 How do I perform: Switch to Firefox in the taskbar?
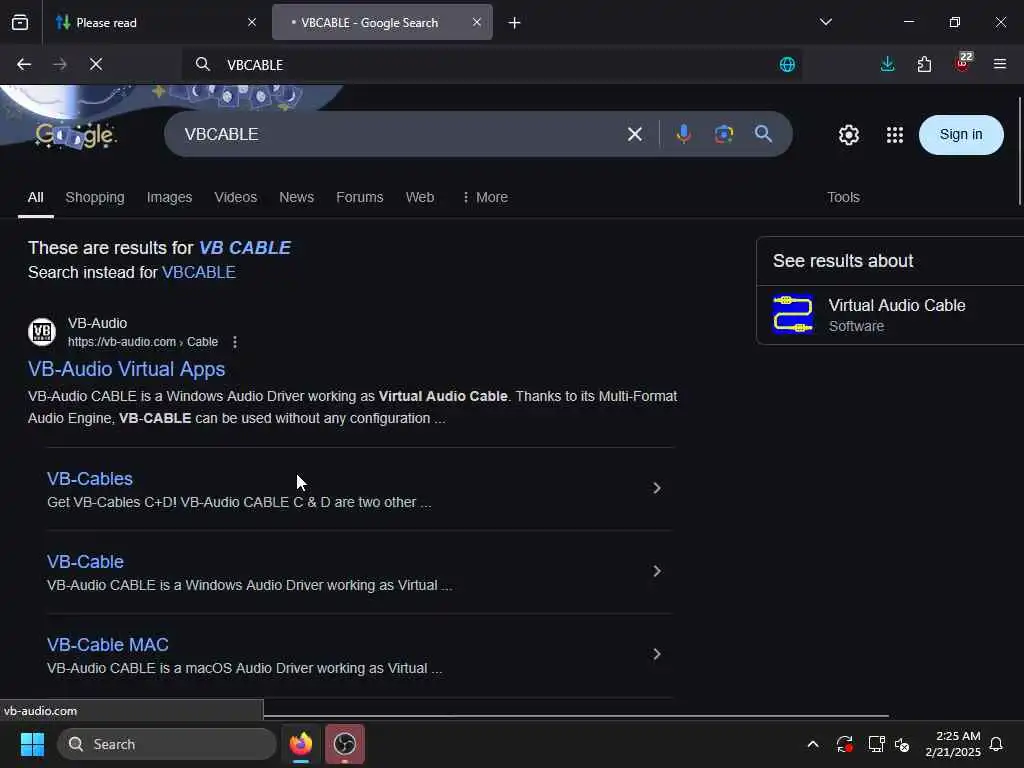click(x=301, y=744)
